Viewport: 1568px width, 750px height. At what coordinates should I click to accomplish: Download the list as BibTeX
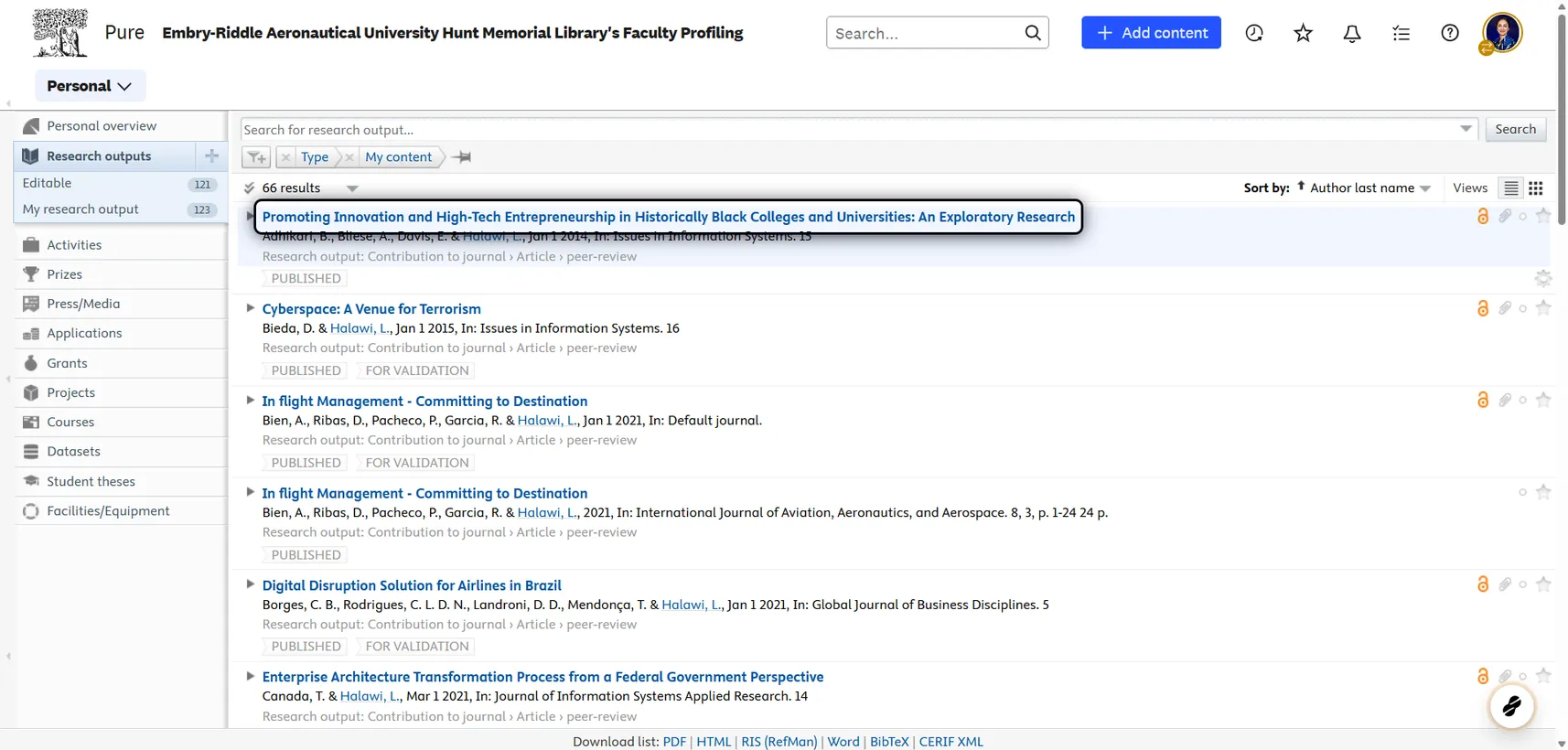coord(889,742)
